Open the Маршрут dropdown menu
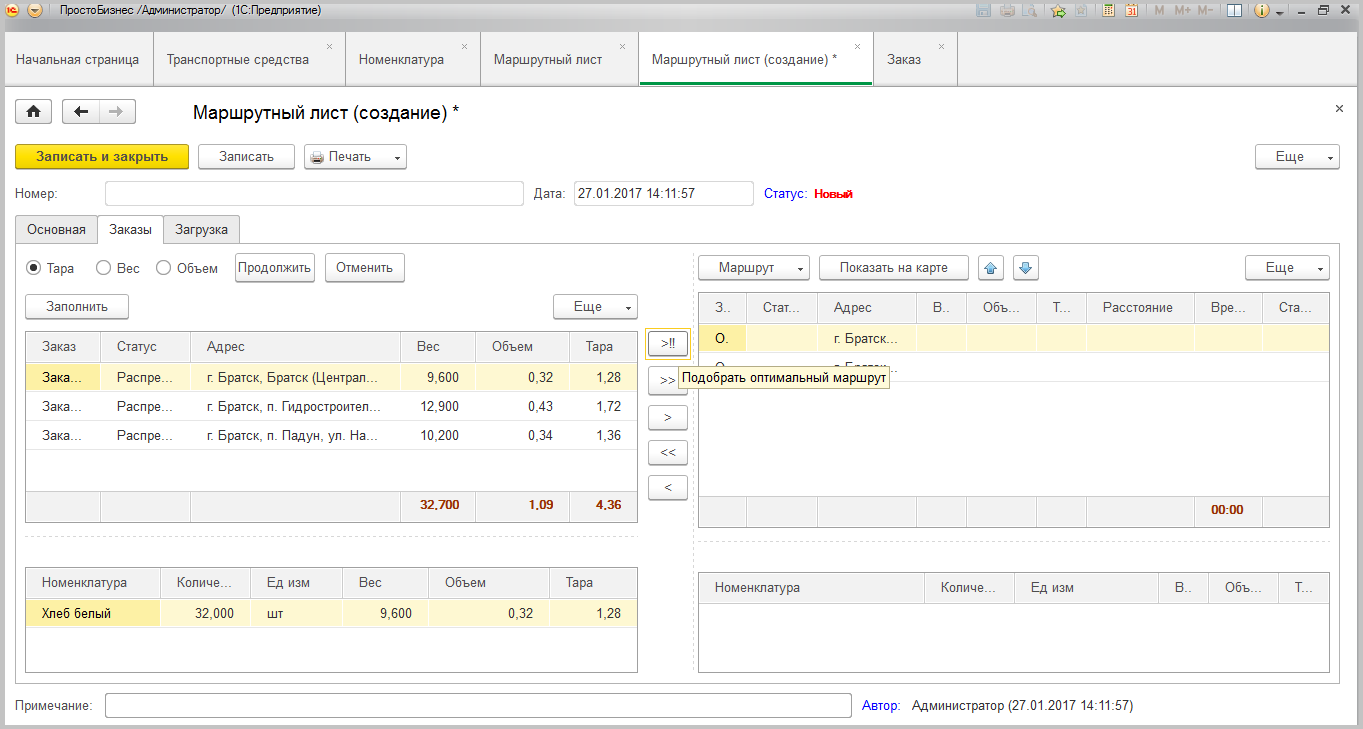 753,268
